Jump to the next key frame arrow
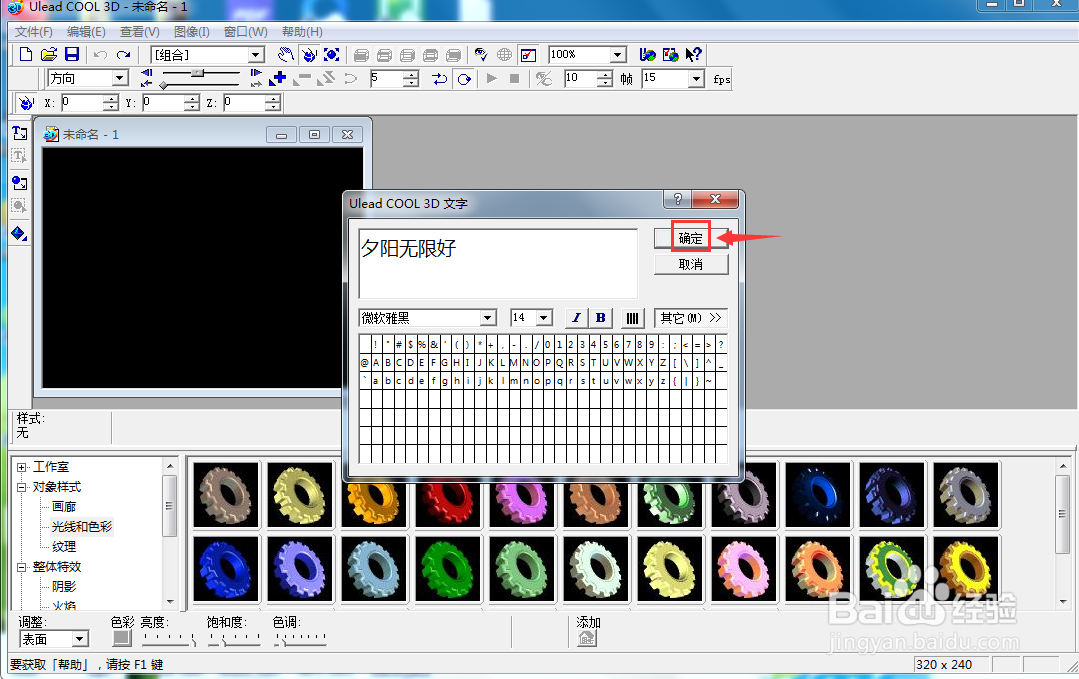The image size is (1079, 679). point(256,73)
